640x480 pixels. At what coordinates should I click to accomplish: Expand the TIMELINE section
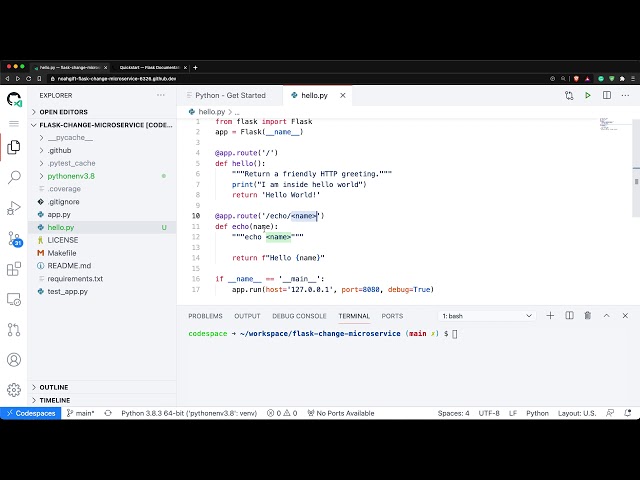click(x=102, y=400)
